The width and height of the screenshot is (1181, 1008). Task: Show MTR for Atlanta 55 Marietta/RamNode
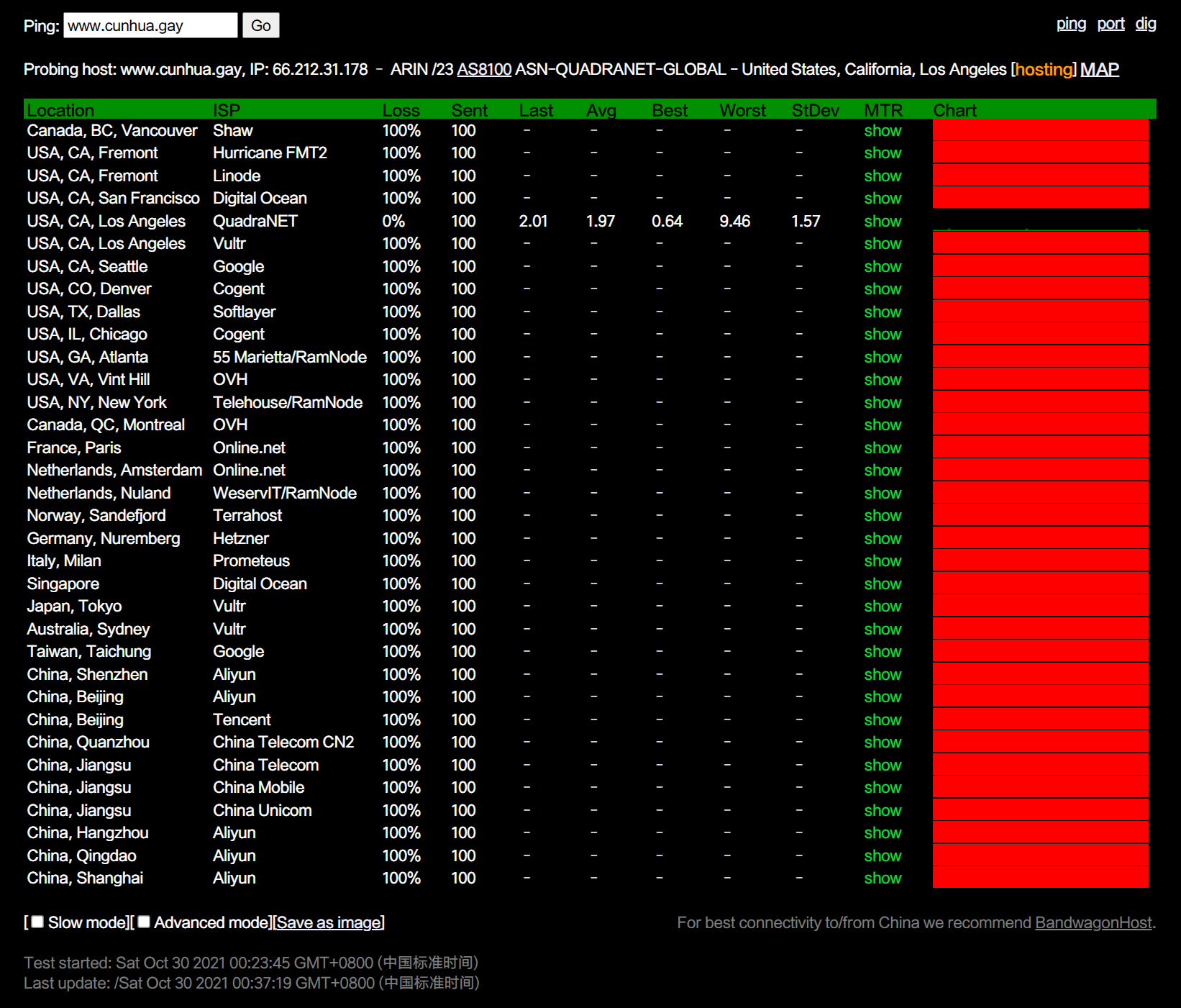[x=883, y=357]
